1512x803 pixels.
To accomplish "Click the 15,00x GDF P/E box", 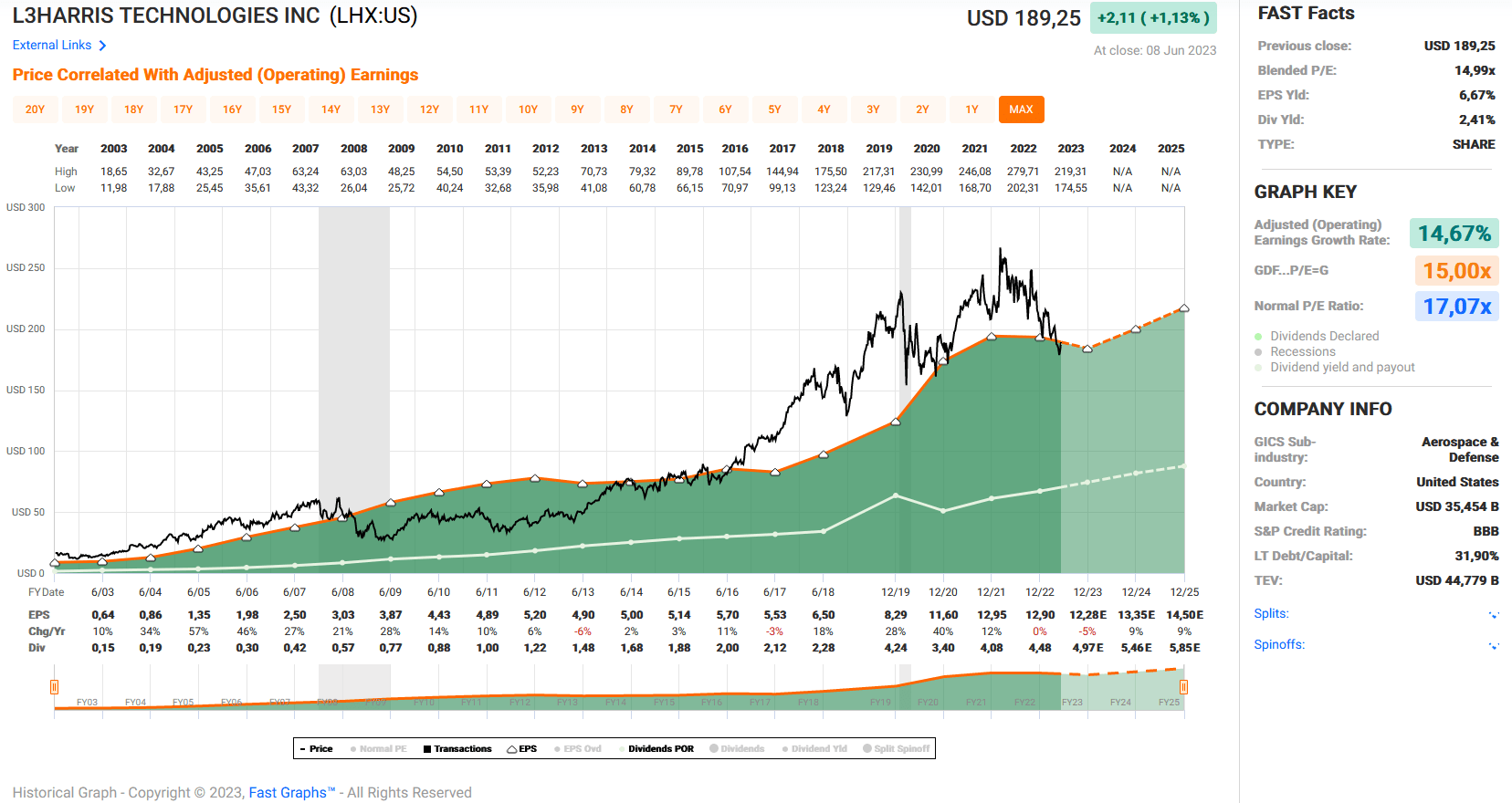I will click(1457, 271).
